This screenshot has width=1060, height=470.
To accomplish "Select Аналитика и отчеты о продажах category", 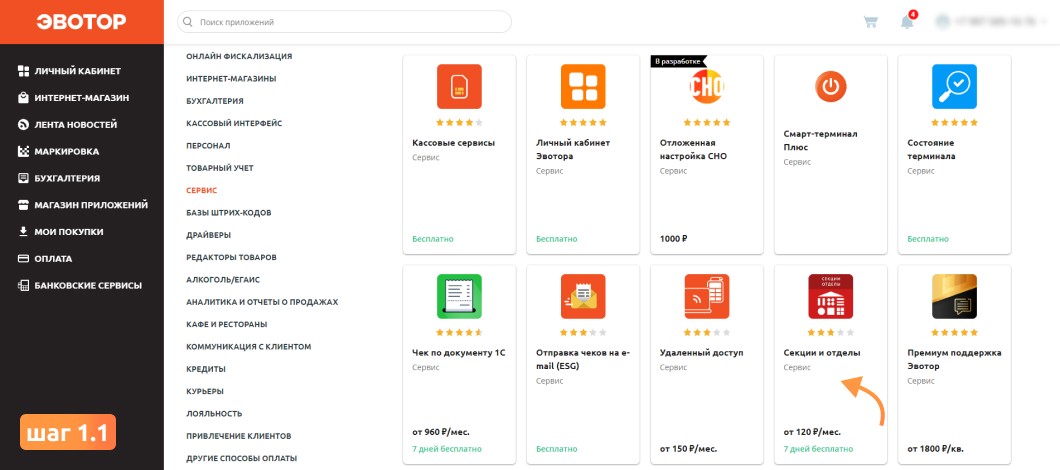I will (x=262, y=302).
